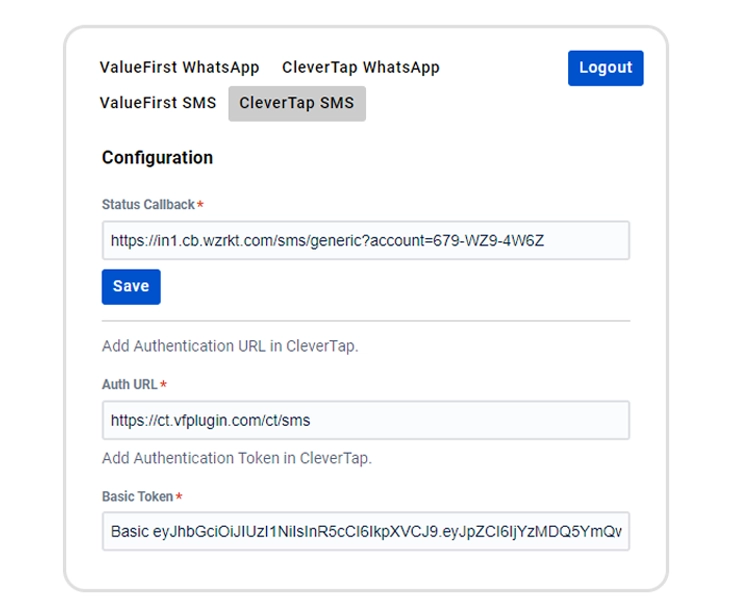Open the CleverTap WhatsApp tab

(361, 68)
